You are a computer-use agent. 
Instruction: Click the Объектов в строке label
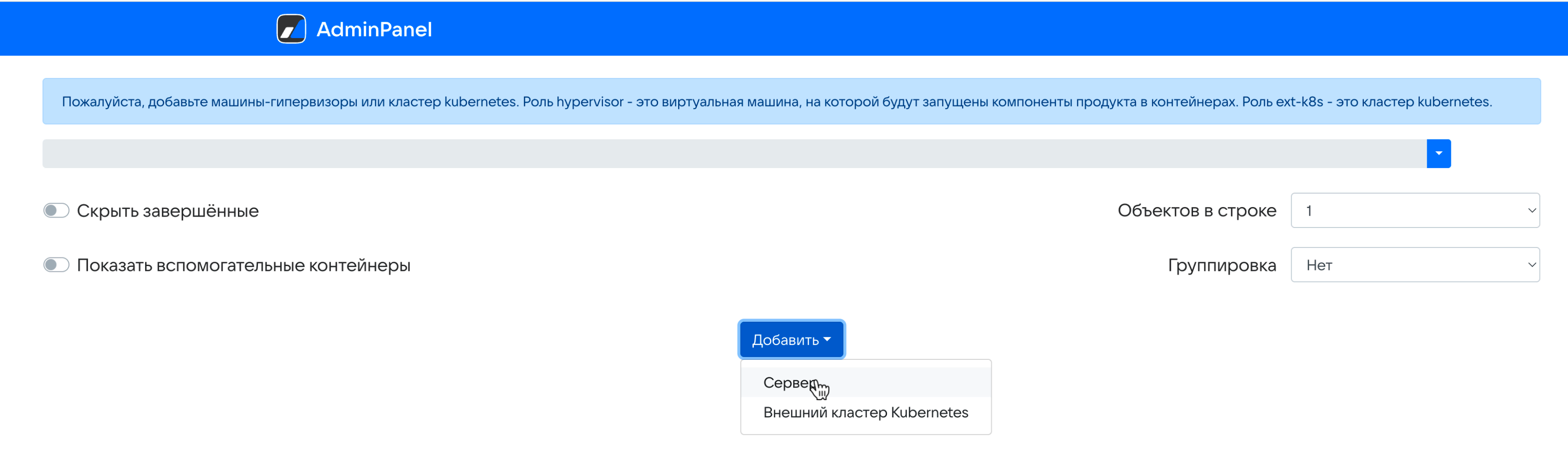click(x=1196, y=211)
